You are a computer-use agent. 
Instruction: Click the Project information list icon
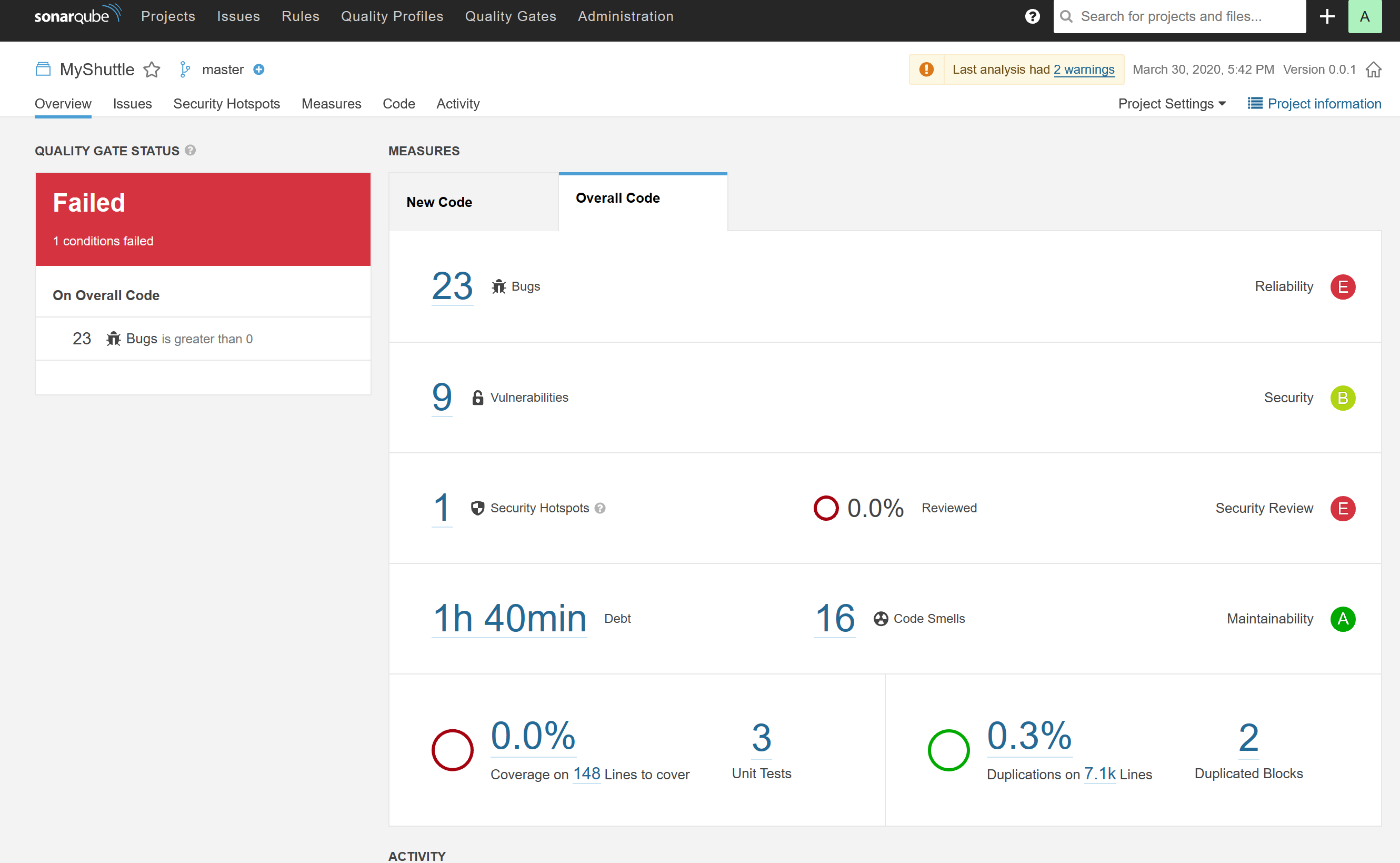point(1255,103)
